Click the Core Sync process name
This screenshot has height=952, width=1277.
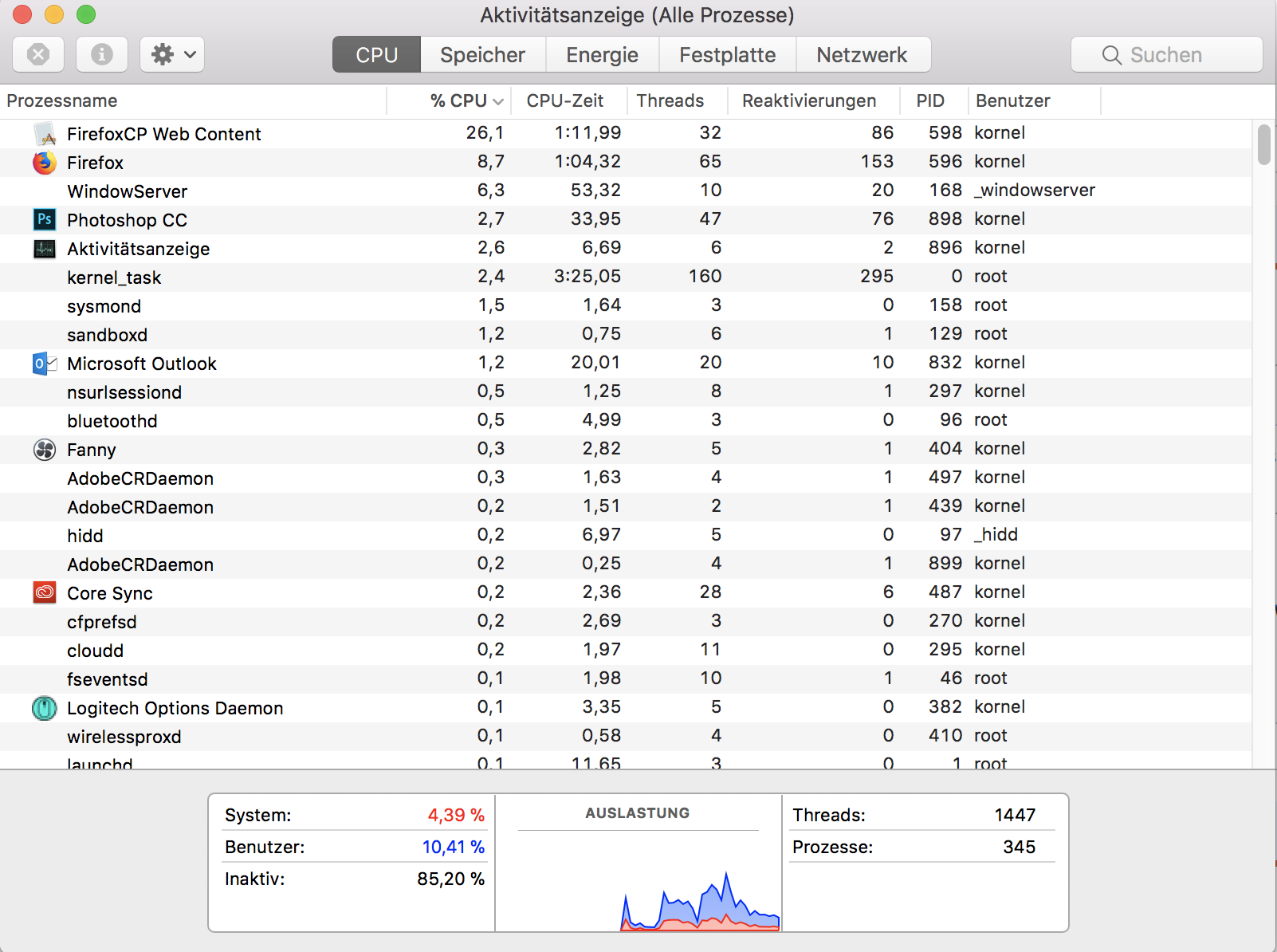[110, 593]
